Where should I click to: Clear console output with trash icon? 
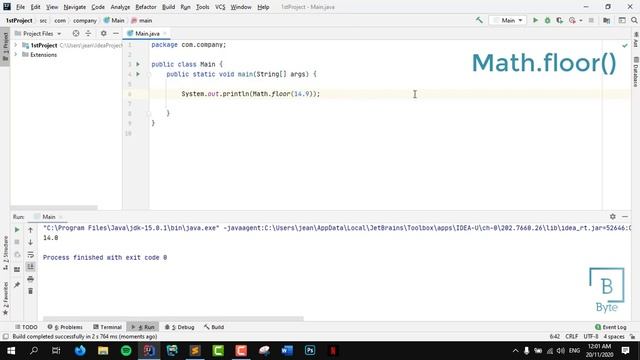coord(30,291)
